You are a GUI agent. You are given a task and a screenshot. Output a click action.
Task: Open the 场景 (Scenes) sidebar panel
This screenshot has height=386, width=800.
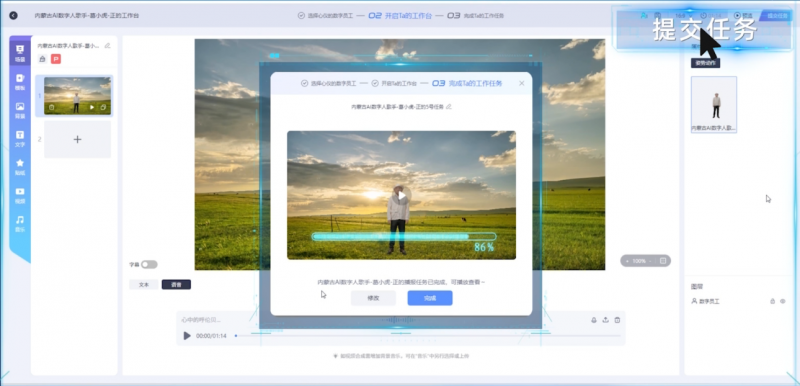[x=20, y=53]
